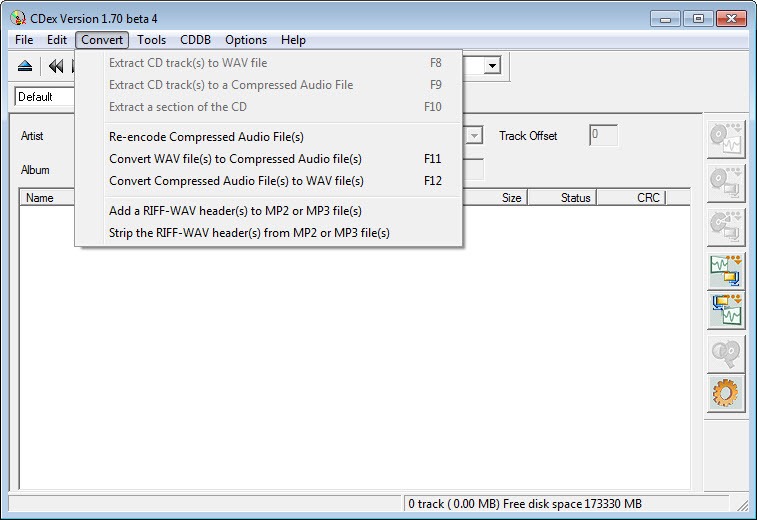Click extract CD tracks to WAV icon
This screenshot has height=520, width=757.
coord(726,140)
